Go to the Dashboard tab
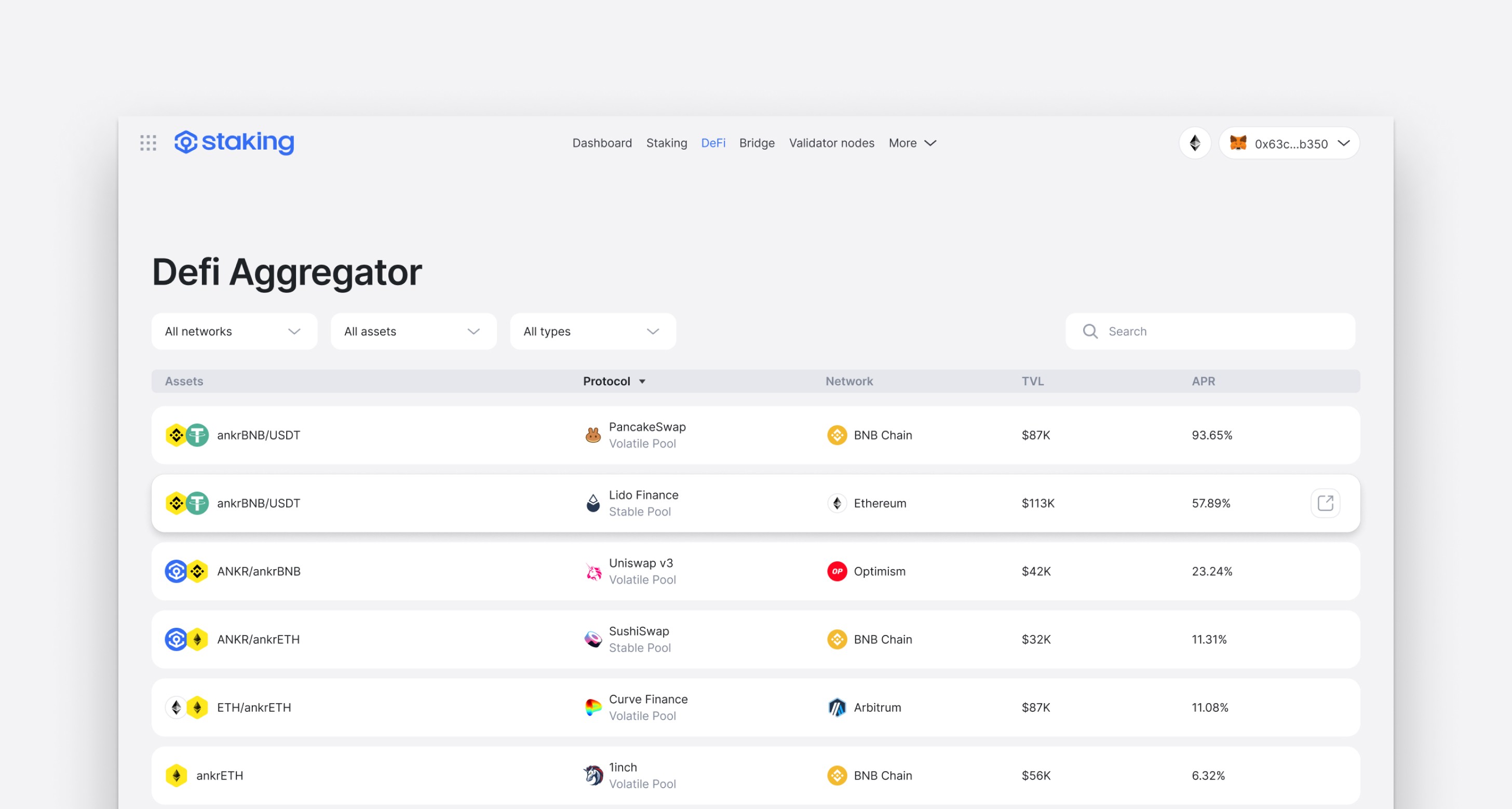Image resolution: width=1512 pixels, height=809 pixels. (x=602, y=143)
